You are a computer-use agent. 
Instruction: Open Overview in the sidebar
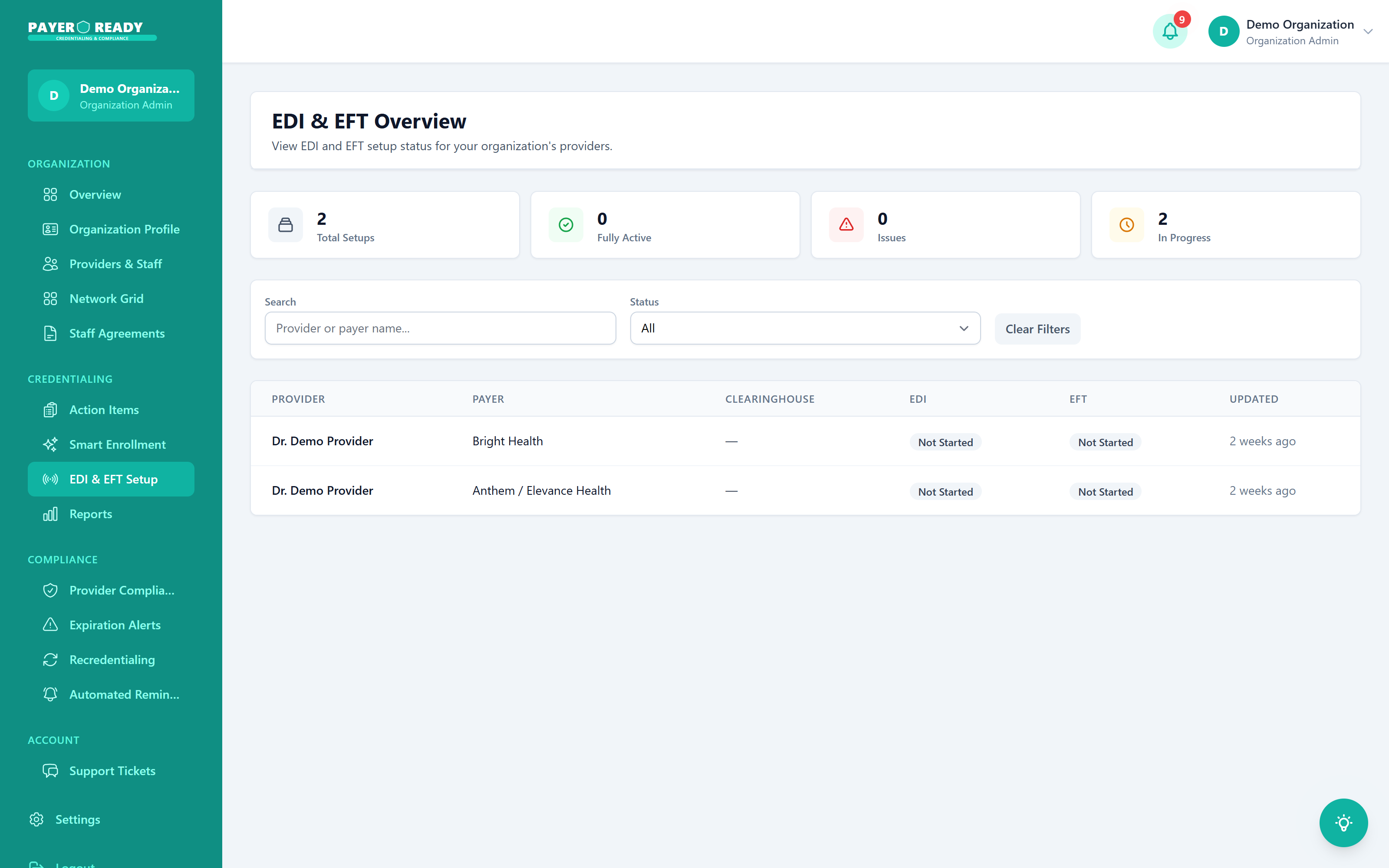[x=111, y=194]
